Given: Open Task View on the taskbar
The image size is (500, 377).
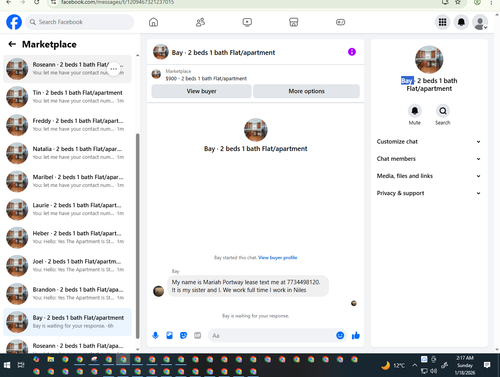Looking at the screenshot, I should pyautogui.click(x=21, y=365).
